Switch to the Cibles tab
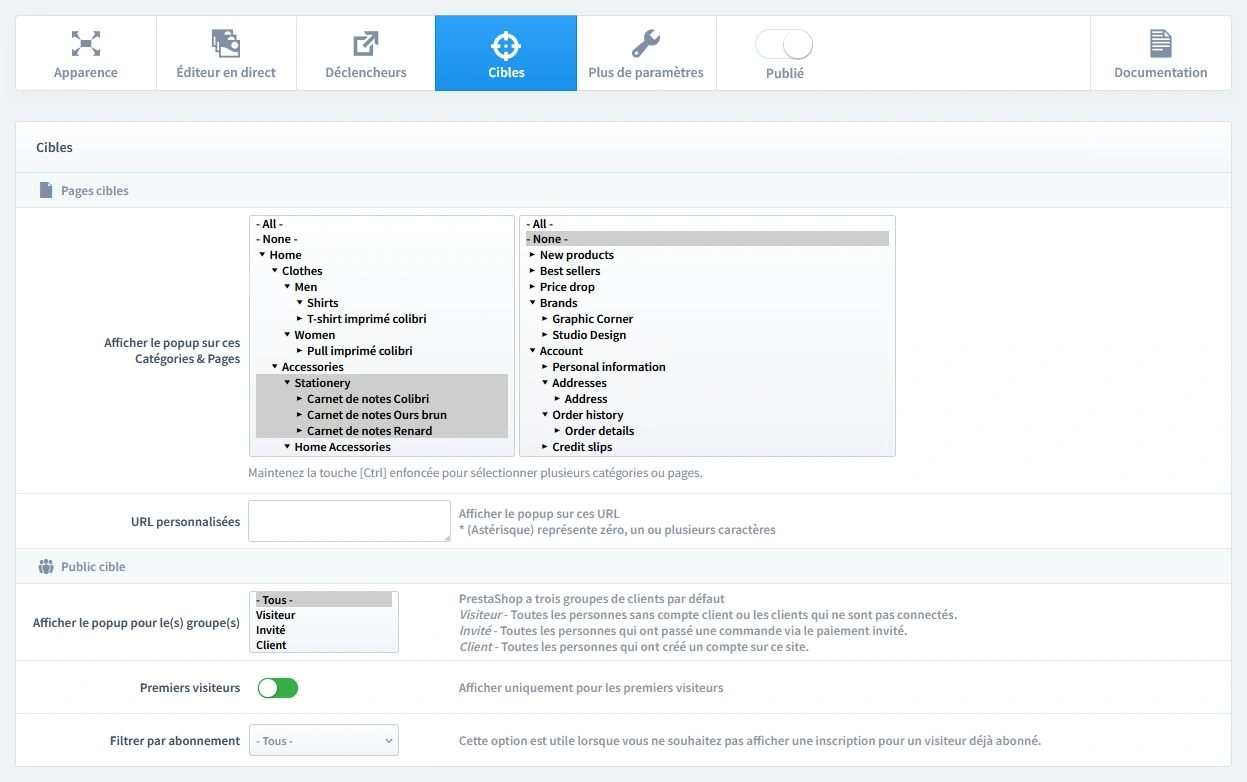1247x782 pixels. (505, 72)
